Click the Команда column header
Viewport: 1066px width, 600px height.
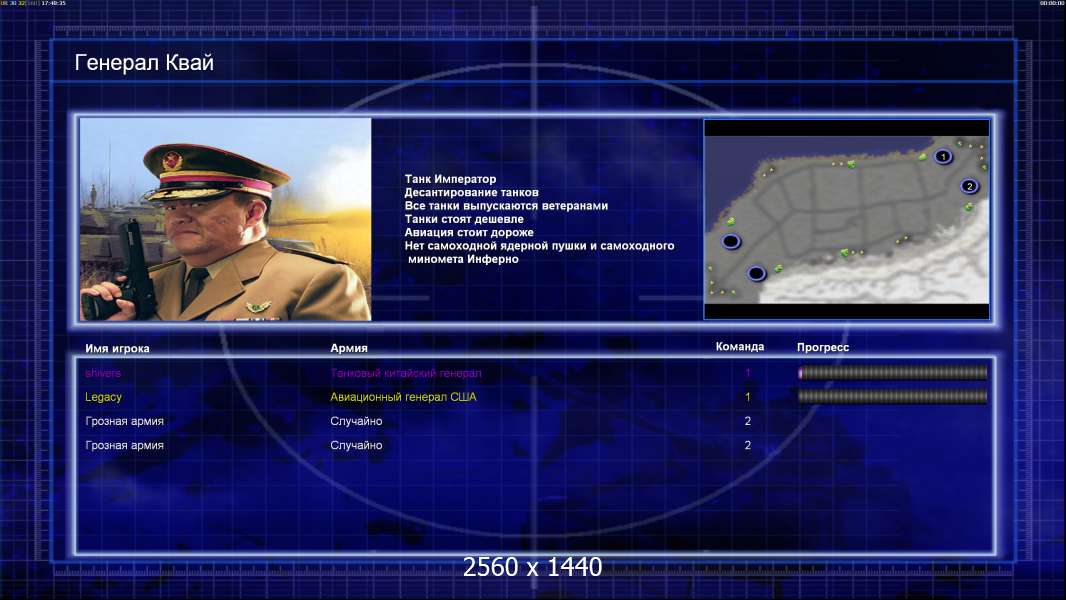[740, 347]
